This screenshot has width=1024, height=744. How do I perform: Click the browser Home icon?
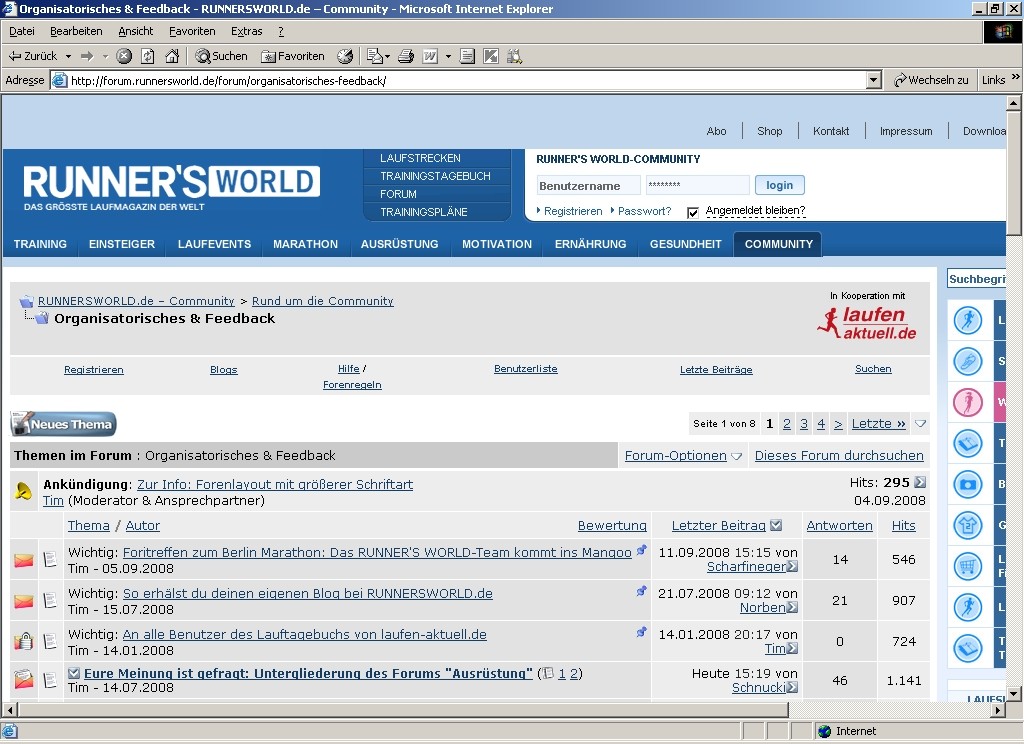tap(172, 56)
